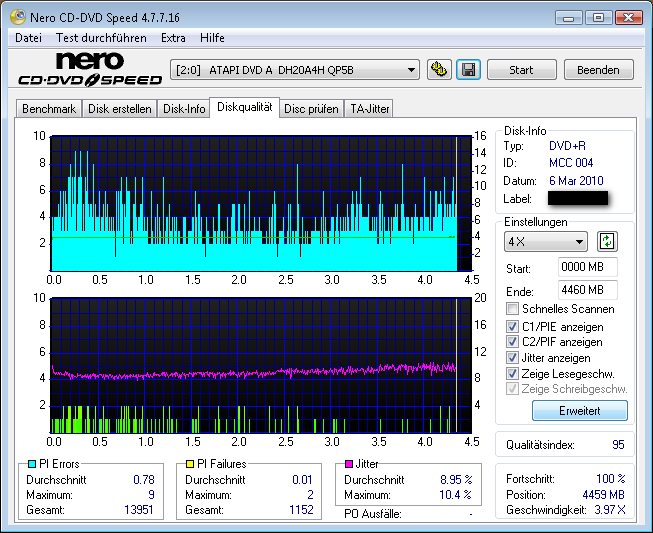
Task: Click the Qualitätsindex value 95
Action: coord(618,445)
